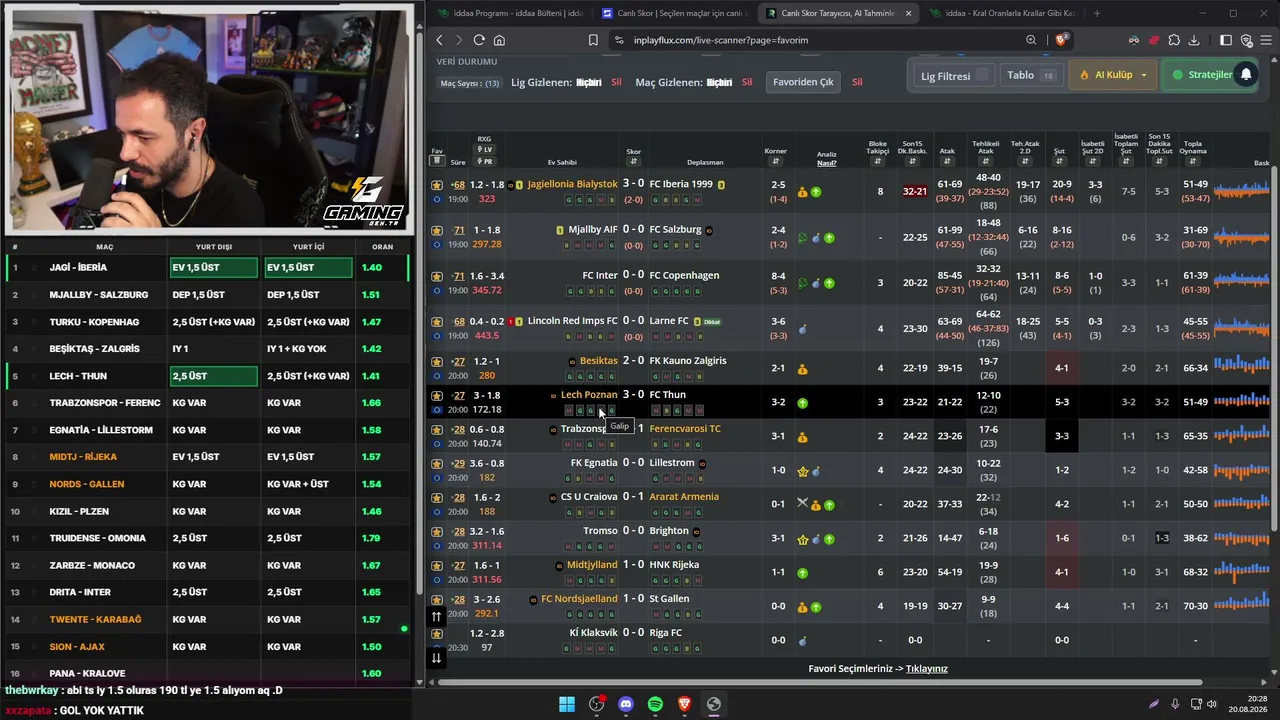Click the crossed swords icon in CS U Craiova row
Image resolution: width=1280 pixels, height=720 pixels.
(802, 504)
